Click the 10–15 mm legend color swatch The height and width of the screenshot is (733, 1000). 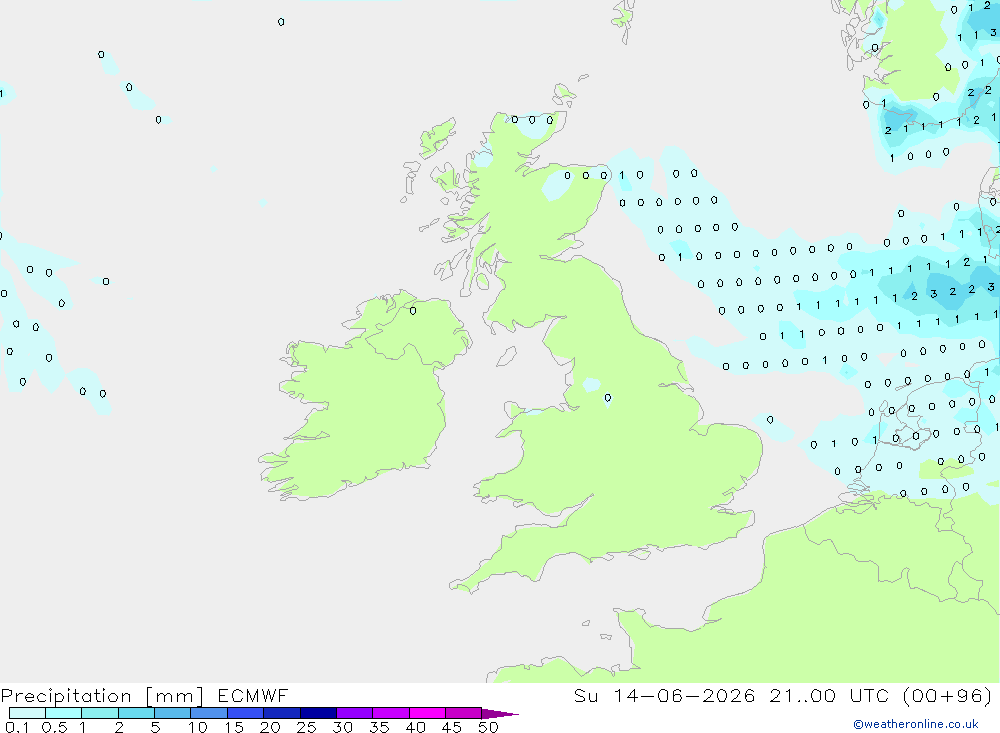209,713
